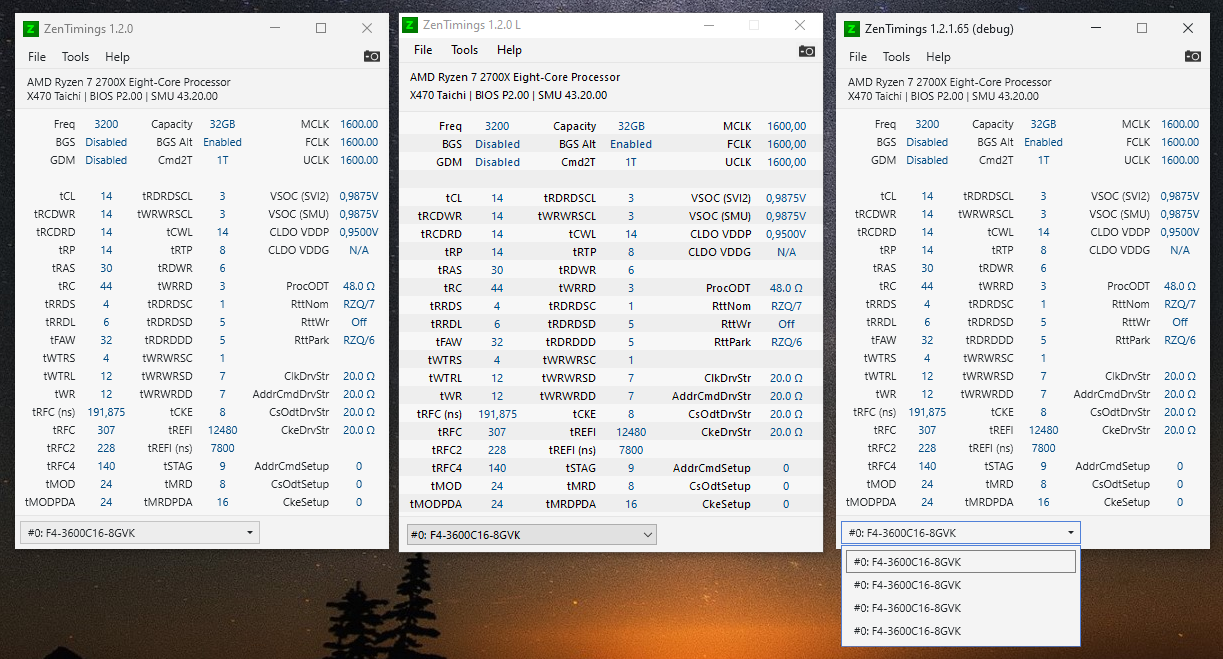The width and height of the screenshot is (1223, 659).
Task: Expand the memory module dropdown in ZenTimings 1.2.0 L
Action: 531,535
